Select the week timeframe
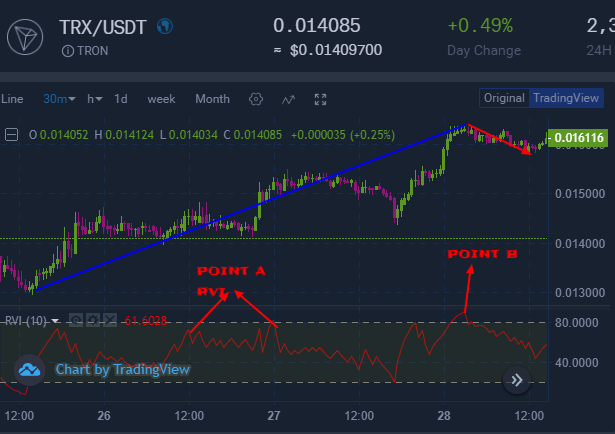Viewport: 615px width, 434px height. [x=161, y=99]
